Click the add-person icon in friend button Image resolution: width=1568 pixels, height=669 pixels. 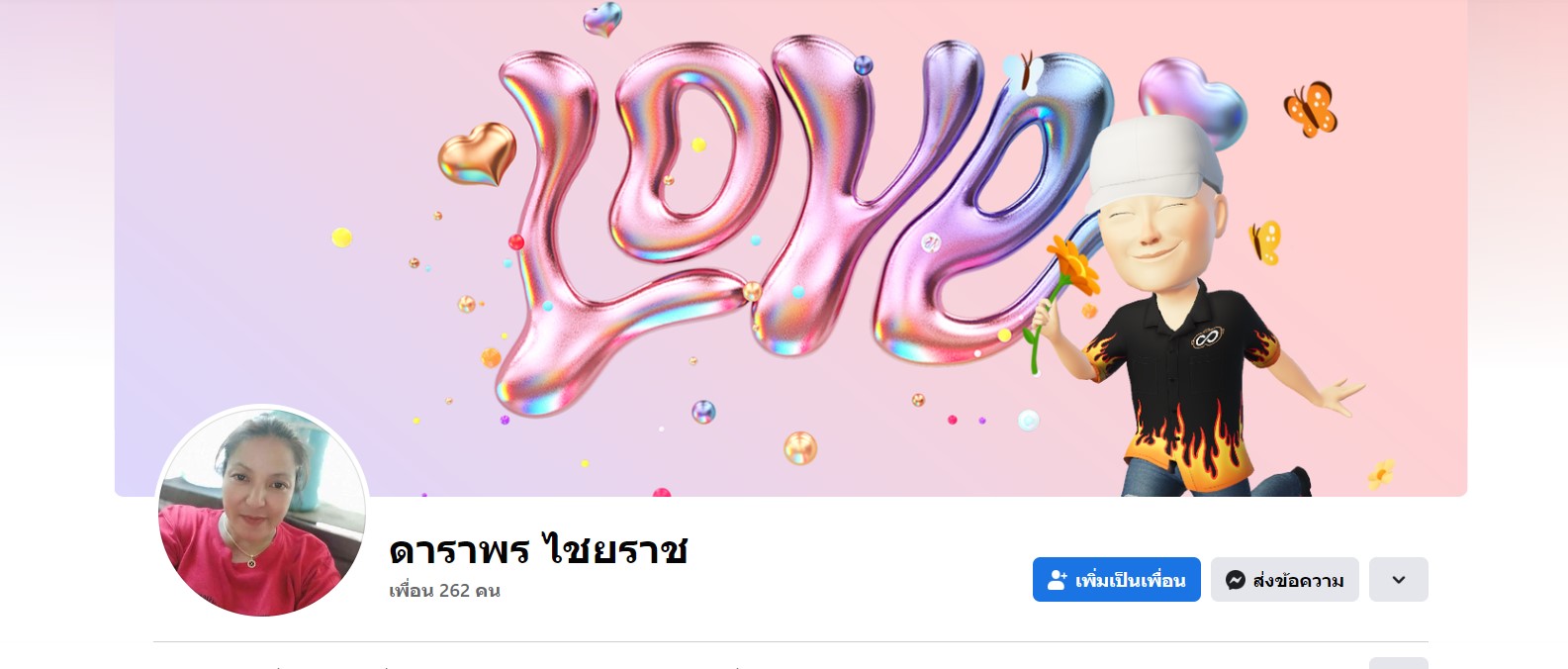click(1058, 580)
